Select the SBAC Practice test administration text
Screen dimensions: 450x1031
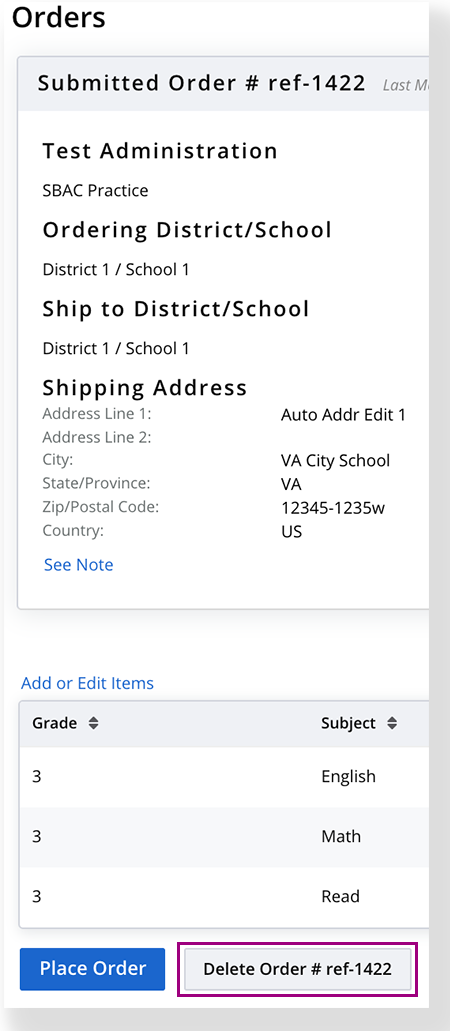coord(95,191)
